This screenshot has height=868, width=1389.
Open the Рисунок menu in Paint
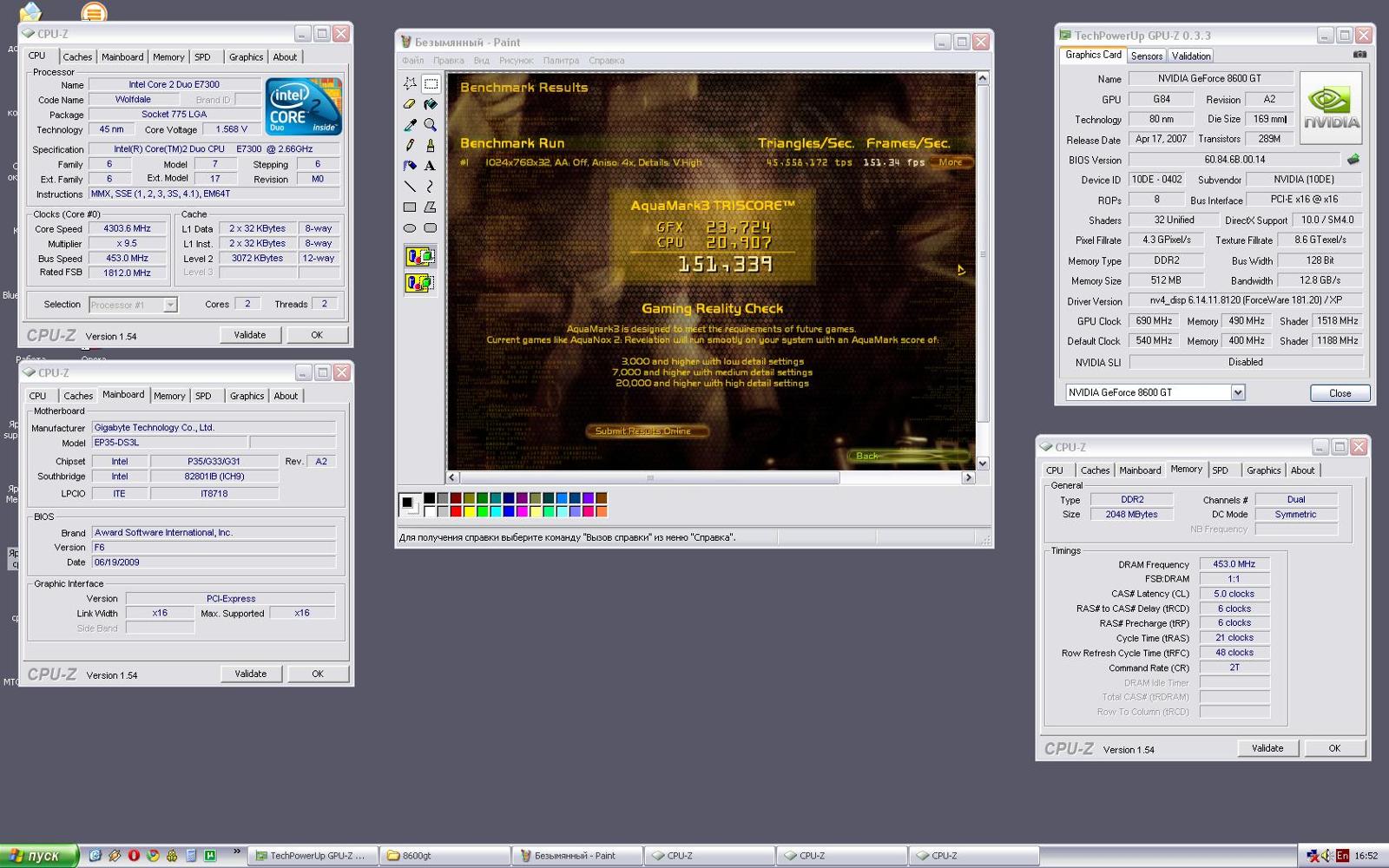click(517, 61)
